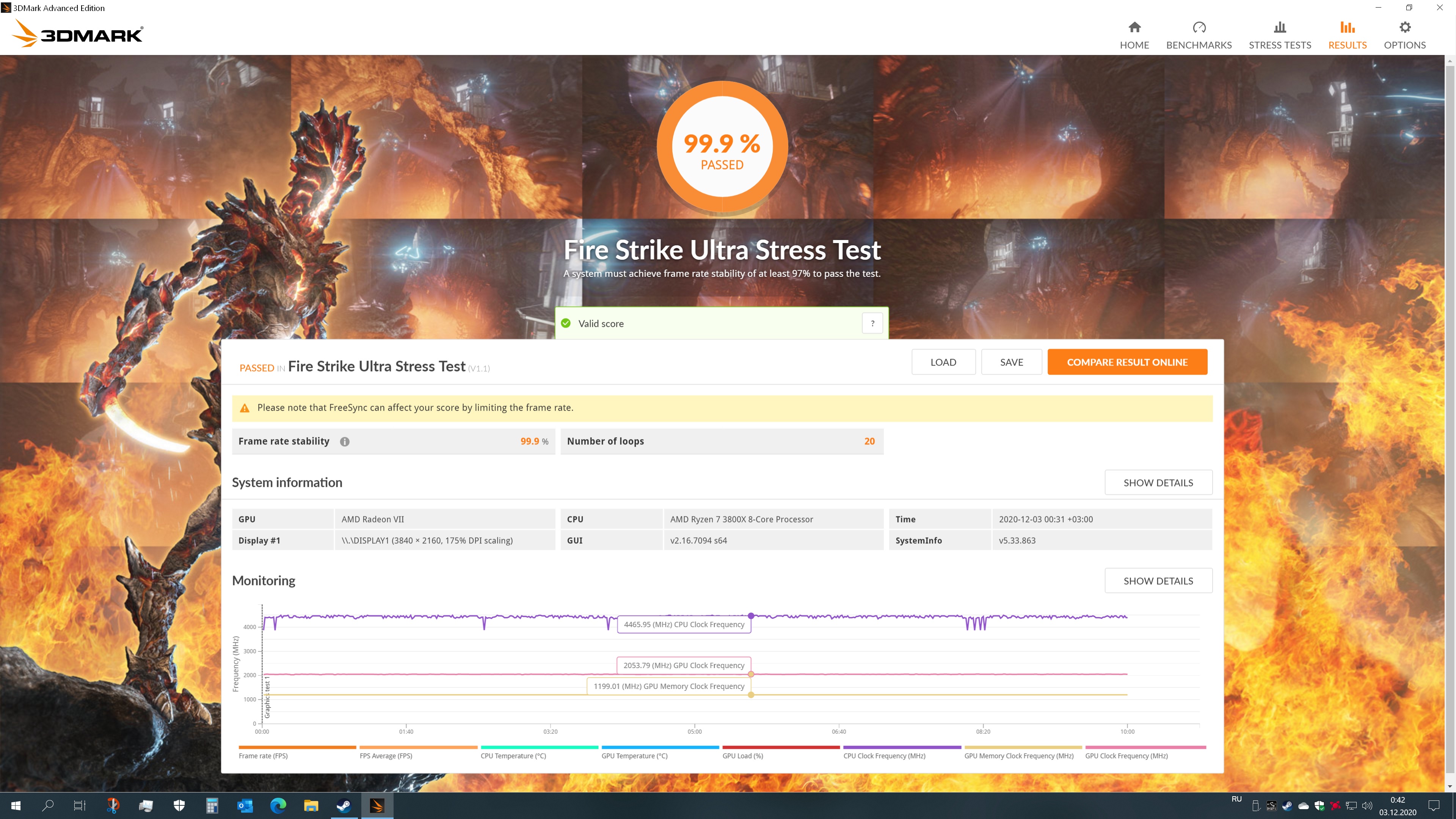
Task: Open the Options gear icon
Action: click(x=1404, y=28)
